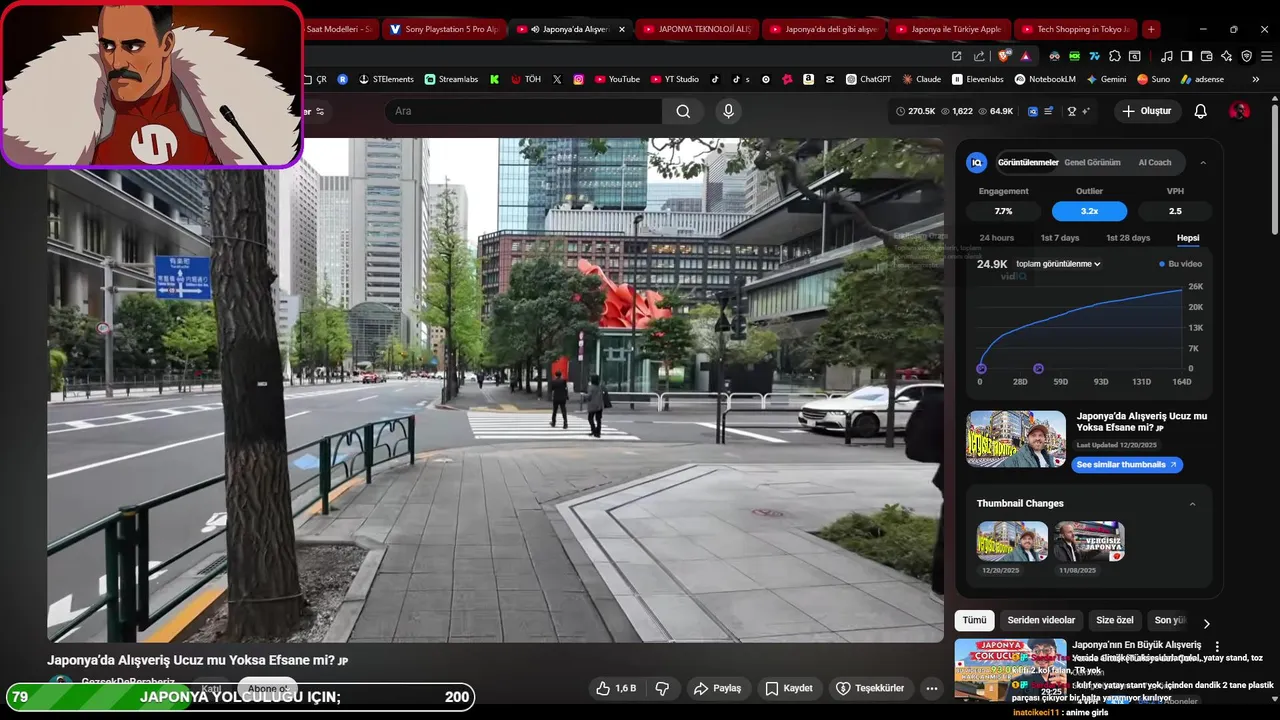Select the Engagement 7.7% pill

1003,211
